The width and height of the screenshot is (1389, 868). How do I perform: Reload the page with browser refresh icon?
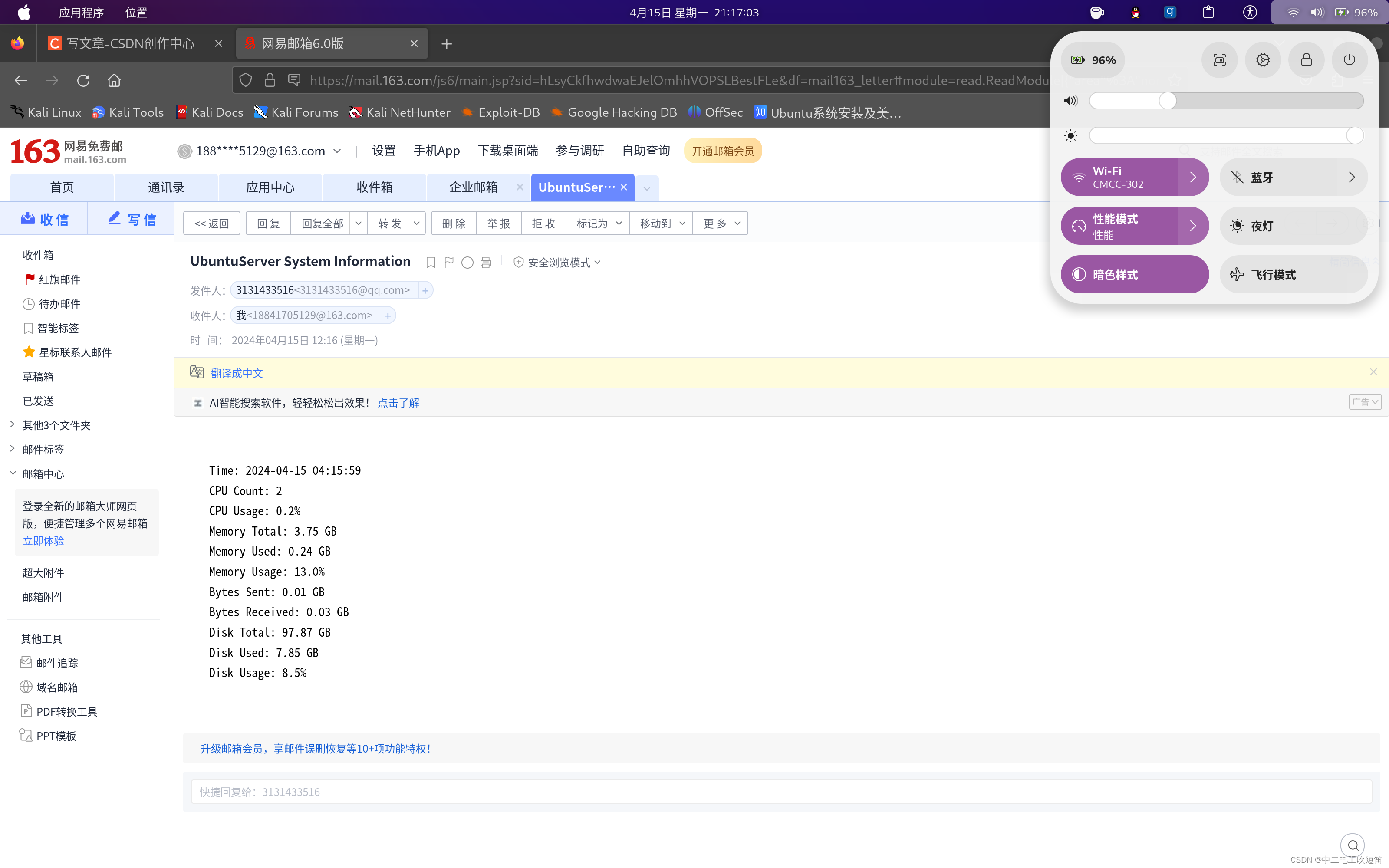[x=83, y=80]
